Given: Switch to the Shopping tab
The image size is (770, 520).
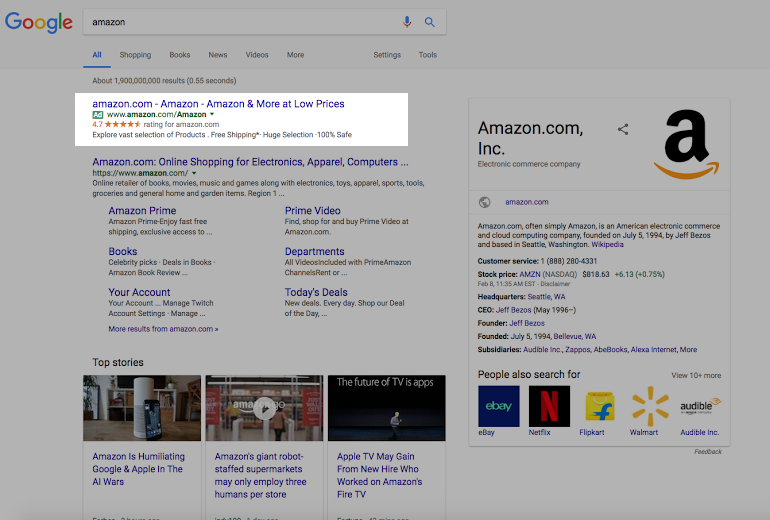Looking at the screenshot, I should pos(135,55).
